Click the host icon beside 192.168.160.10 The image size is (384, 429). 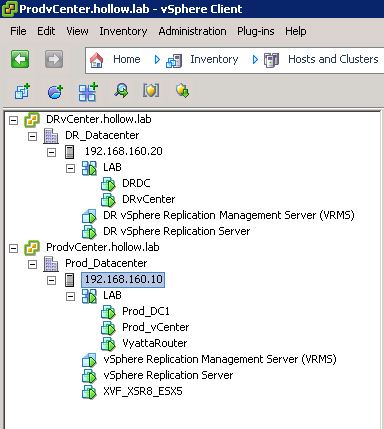(69, 280)
